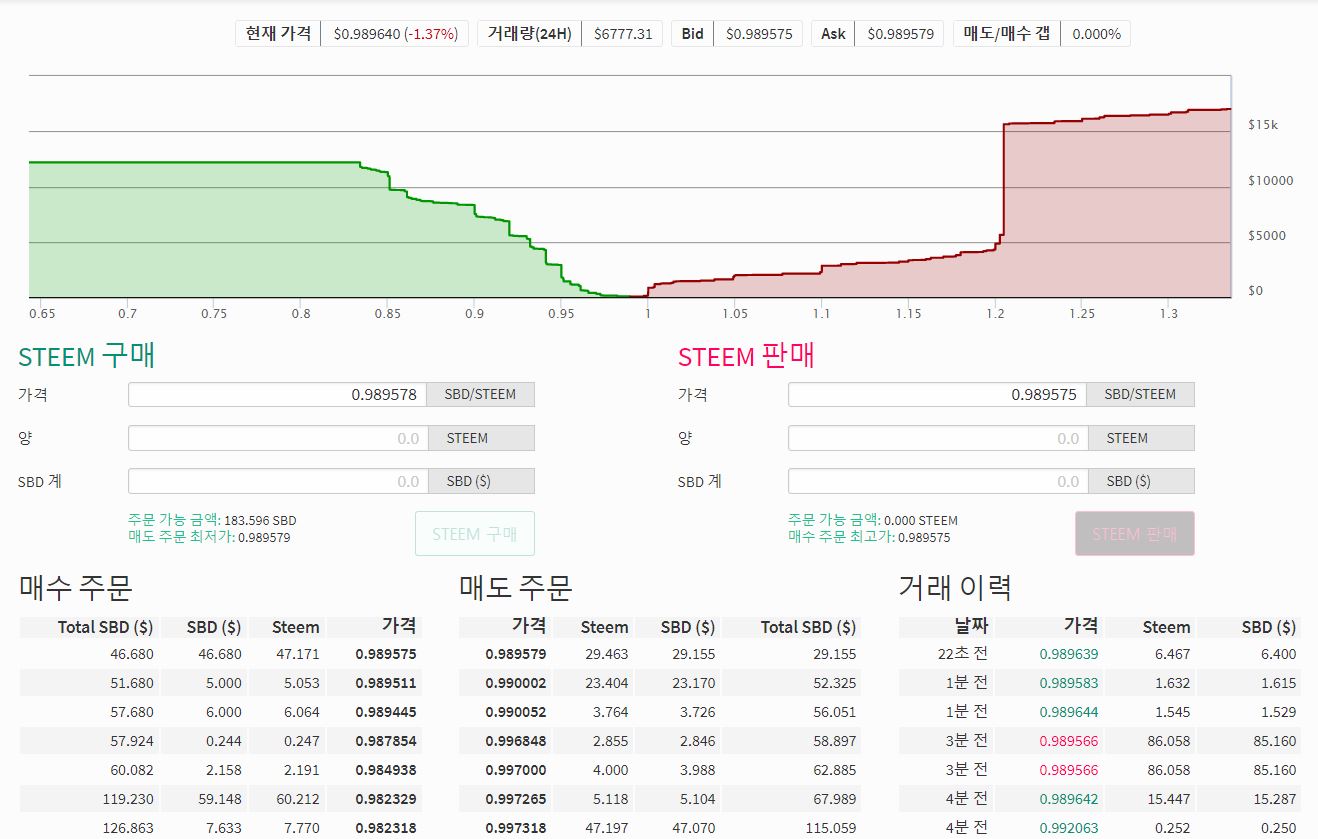Click trade history price 0.992063
This screenshot has width=1318, height=839.
(x=1069, y=828)
